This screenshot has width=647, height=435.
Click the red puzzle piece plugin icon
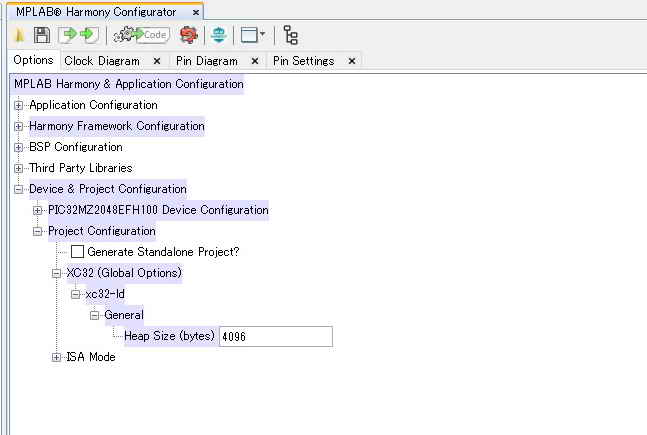pos(189,35)
